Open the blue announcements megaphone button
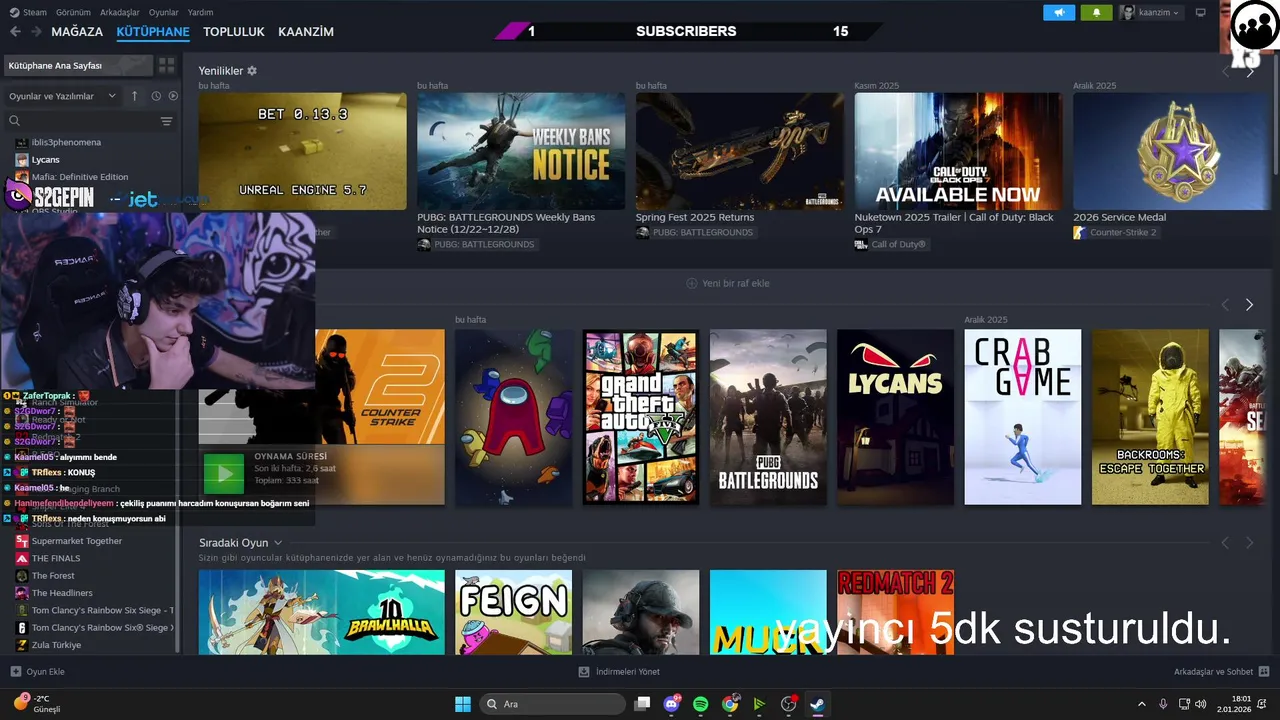The image size is (1280, 720). 1059,12
